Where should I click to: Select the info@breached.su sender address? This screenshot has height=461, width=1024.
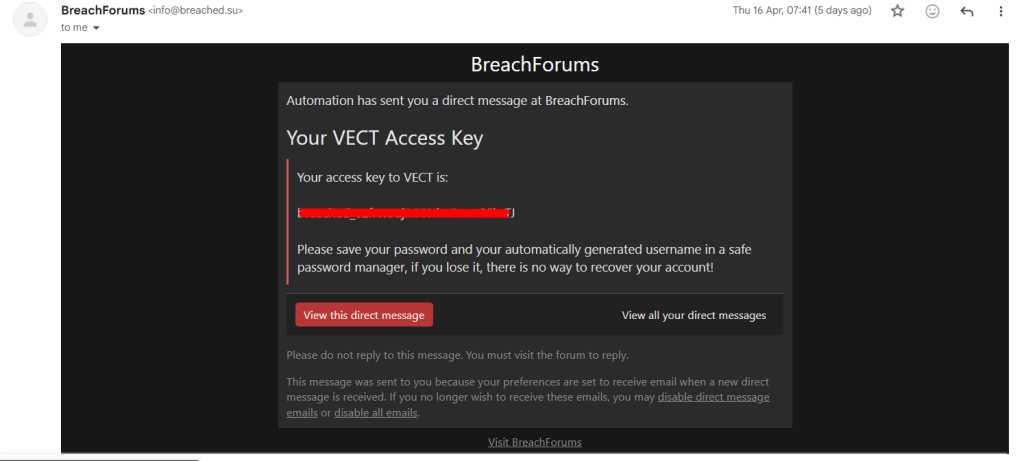pyautogui.click(x=196, y=11)
